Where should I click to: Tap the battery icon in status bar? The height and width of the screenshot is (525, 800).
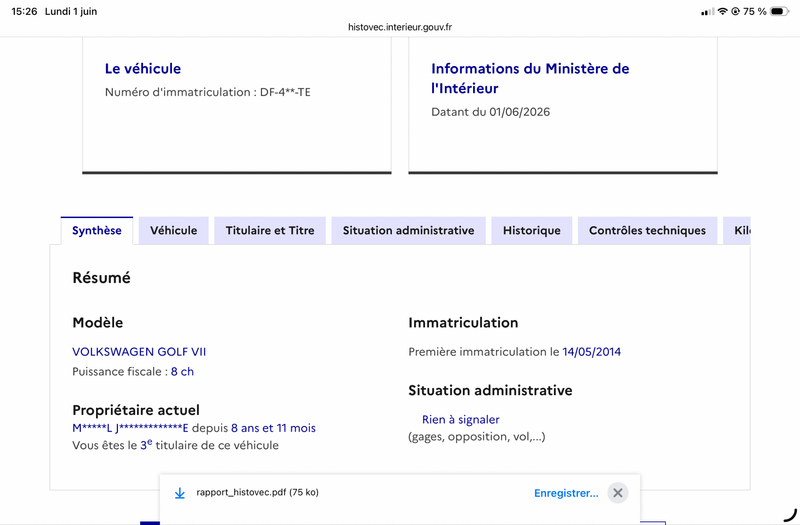780,11
